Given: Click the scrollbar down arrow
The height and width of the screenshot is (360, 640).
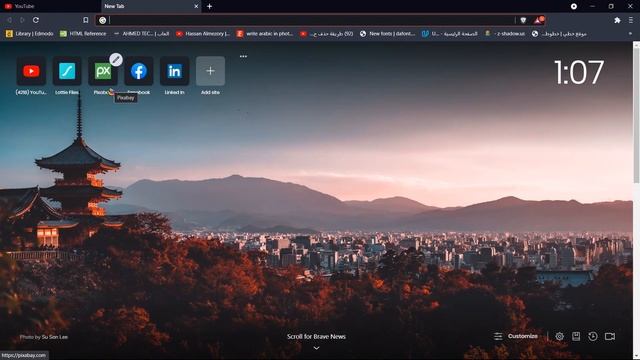Looking at the screenshot, I should click(636, 357).
